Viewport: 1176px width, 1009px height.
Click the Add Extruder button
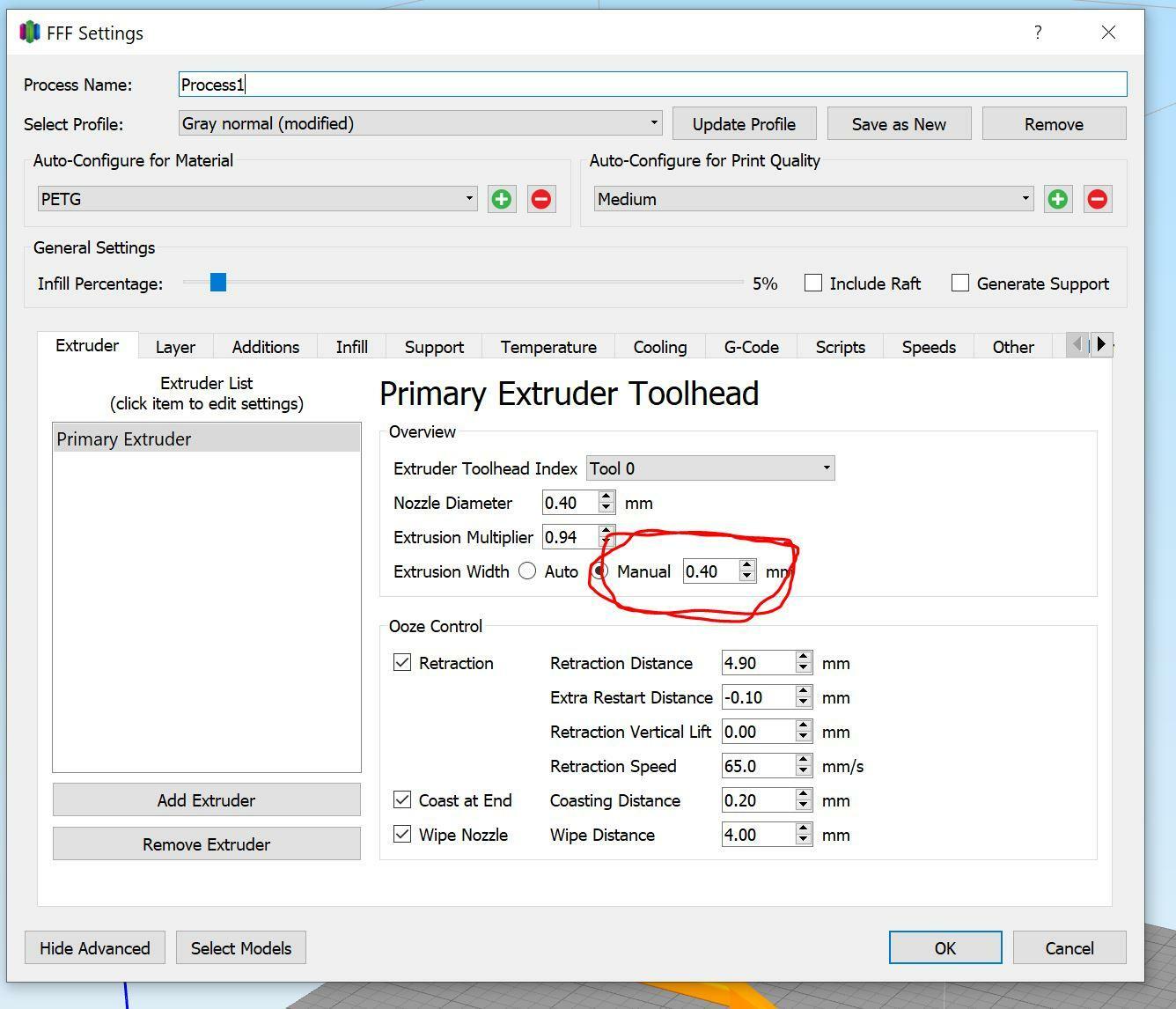[x=207, y=799]
